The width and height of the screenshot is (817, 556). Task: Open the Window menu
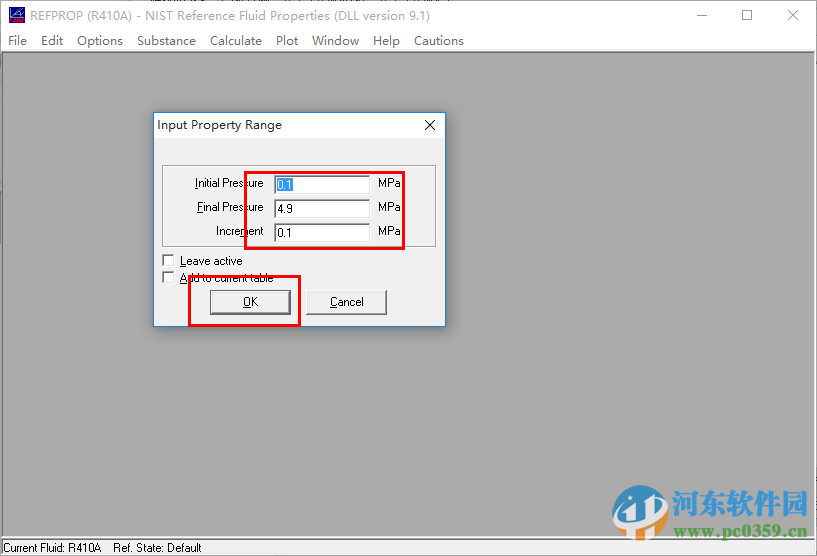(335, 41)
